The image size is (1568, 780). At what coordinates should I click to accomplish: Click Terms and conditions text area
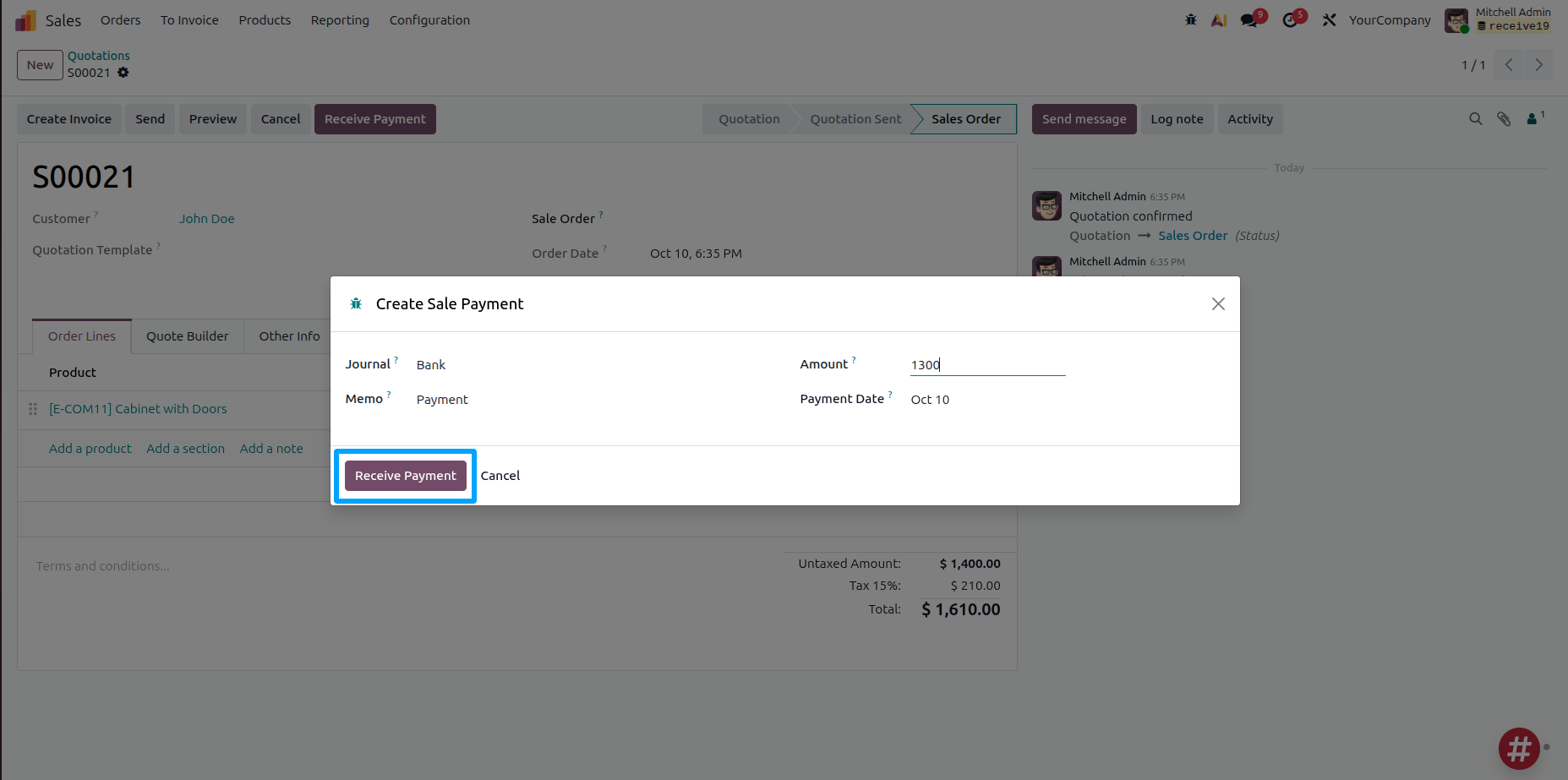pos(103,566)
